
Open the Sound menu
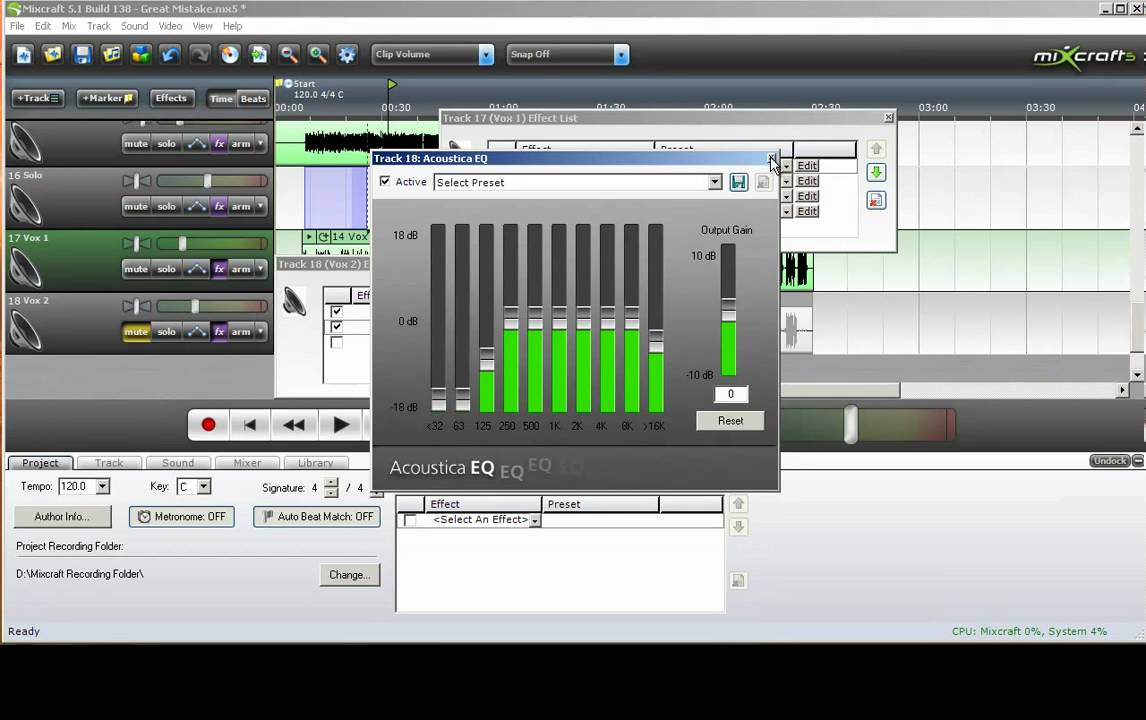[134, 26]
